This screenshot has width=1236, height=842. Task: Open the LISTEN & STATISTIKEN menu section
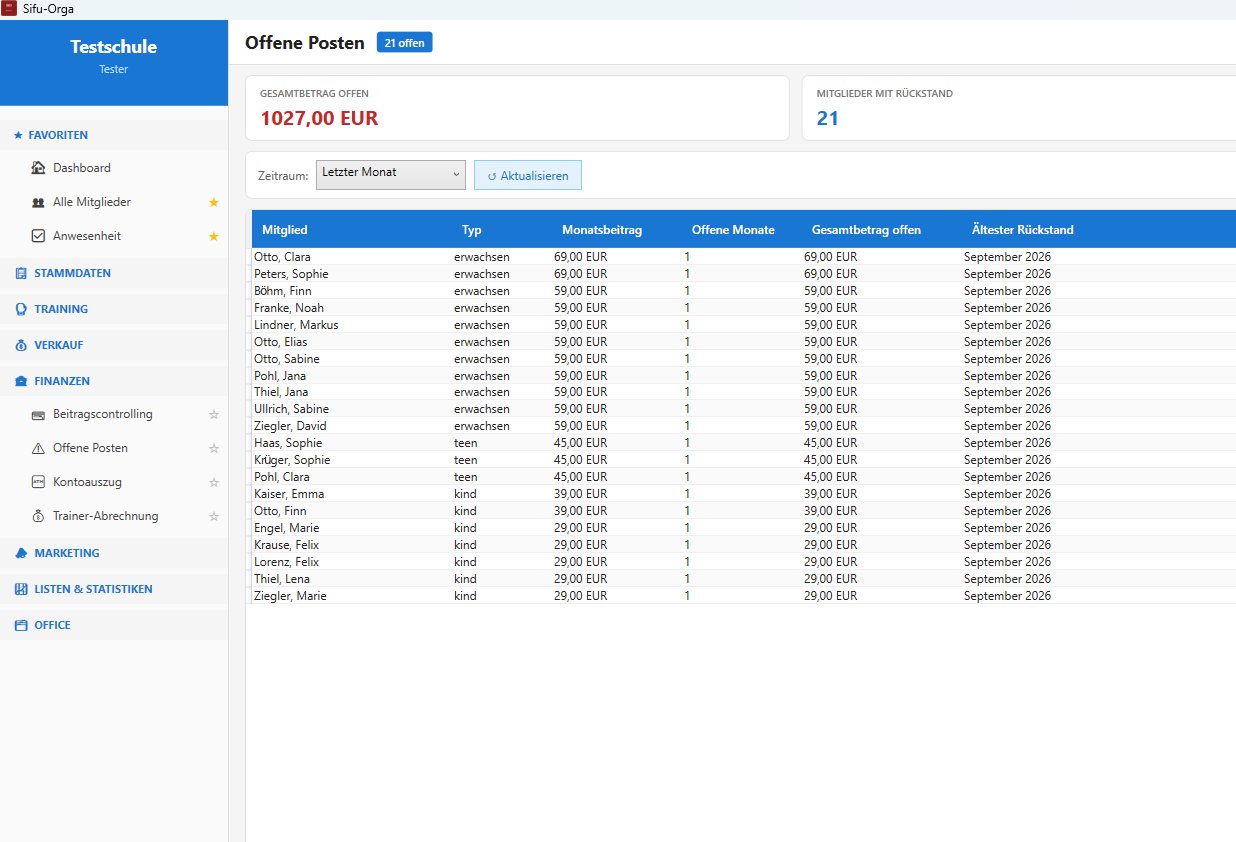(x=114, y=589)
